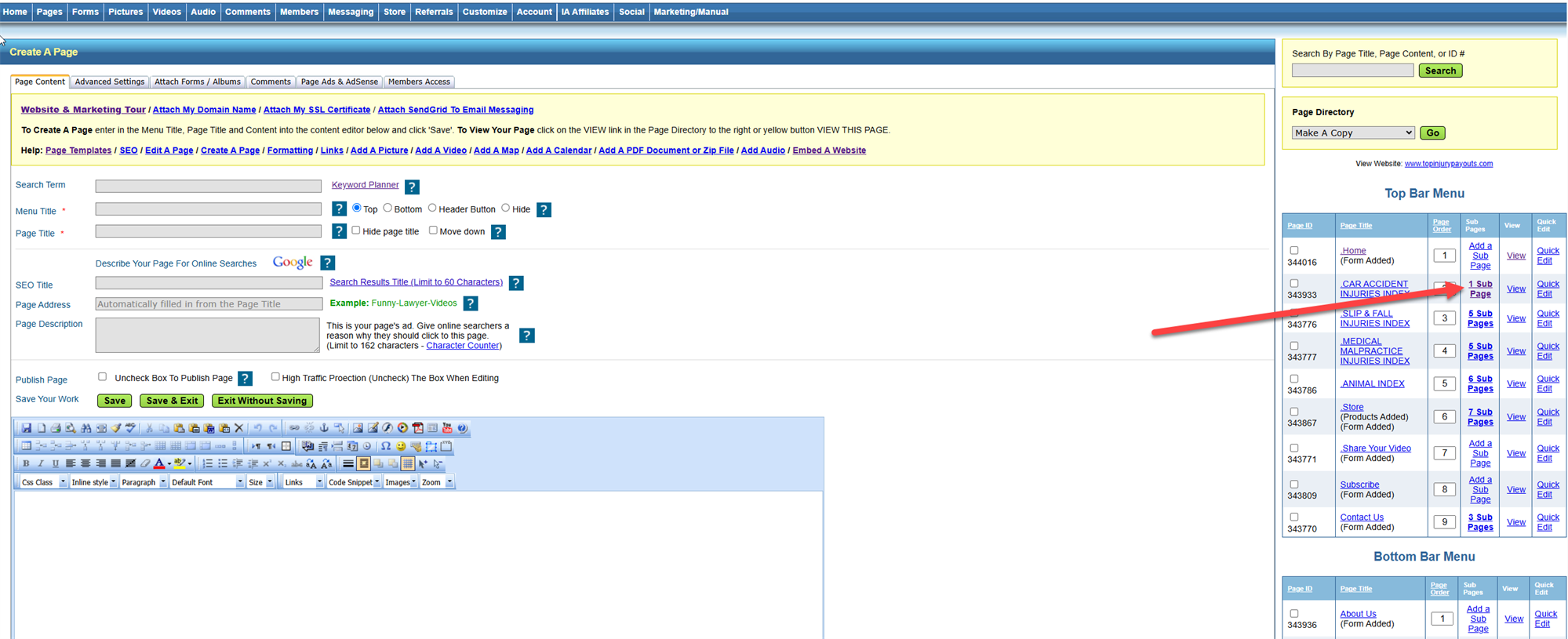This screenshot has width=1568, height=639.
Task: Click the Save disk icon in editor toolbar
Action: tap(26, 428)
